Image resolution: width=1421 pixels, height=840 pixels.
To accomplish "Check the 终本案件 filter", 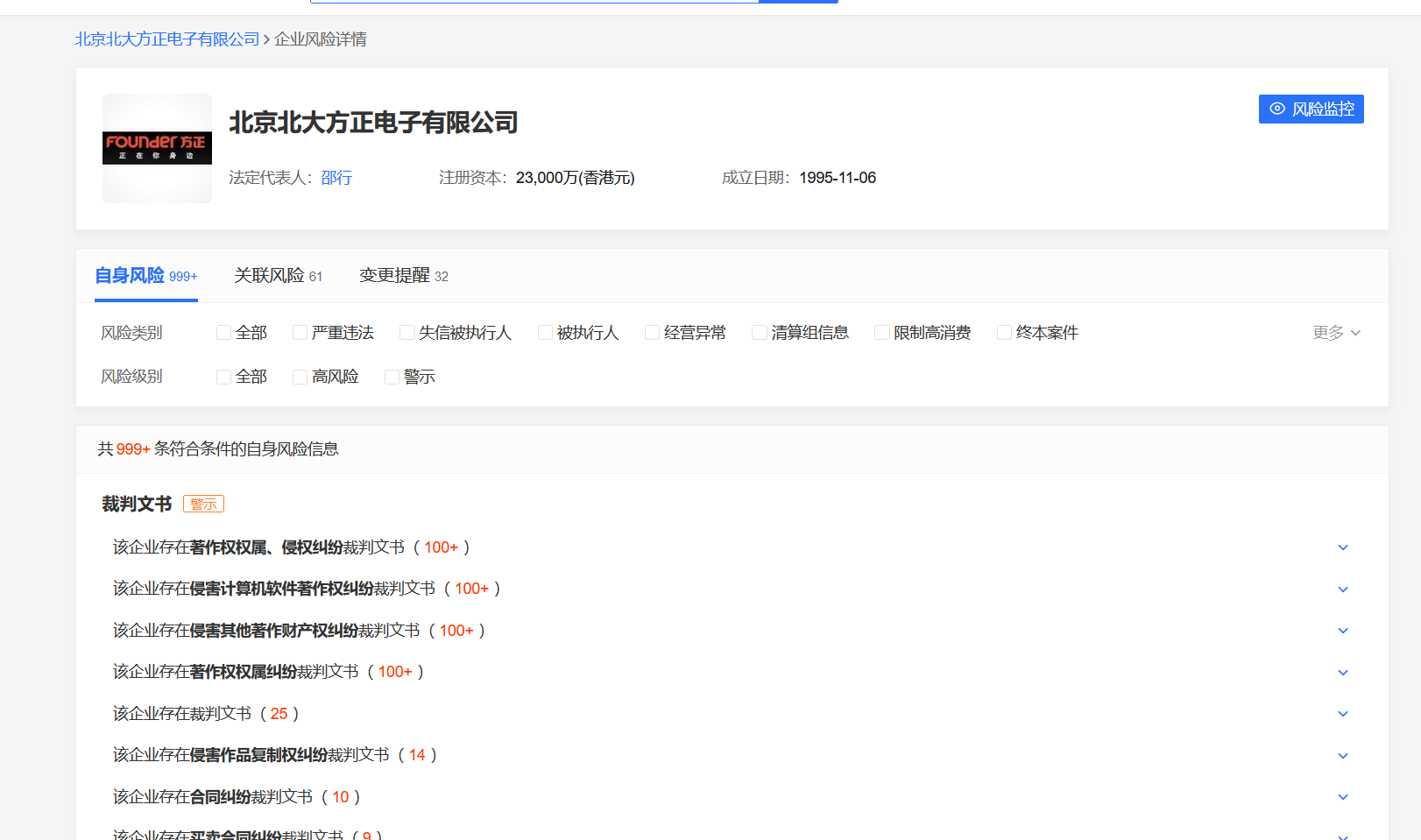I will point(1005,333).
